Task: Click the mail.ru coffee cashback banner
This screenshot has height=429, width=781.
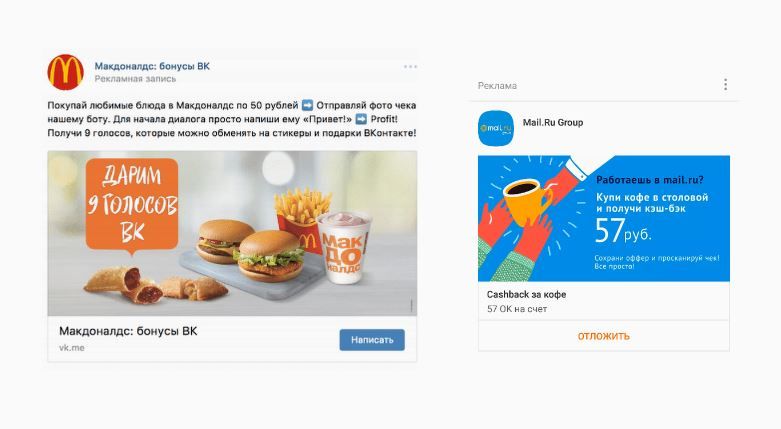Action: pos(604,218)
